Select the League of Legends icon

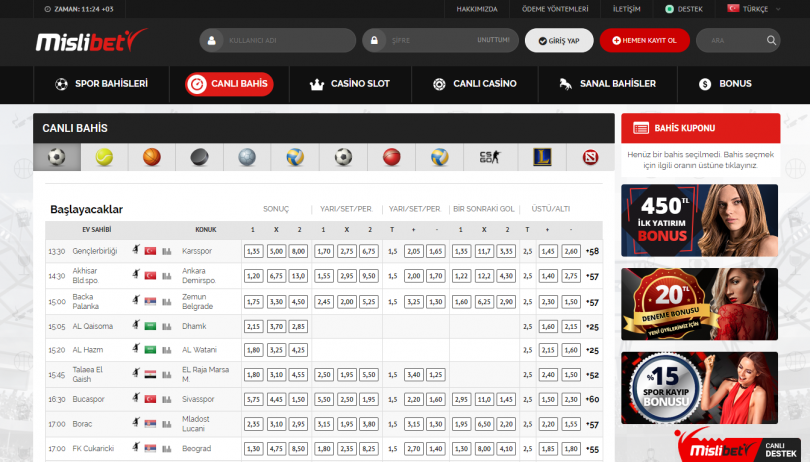tap(542, 157)
